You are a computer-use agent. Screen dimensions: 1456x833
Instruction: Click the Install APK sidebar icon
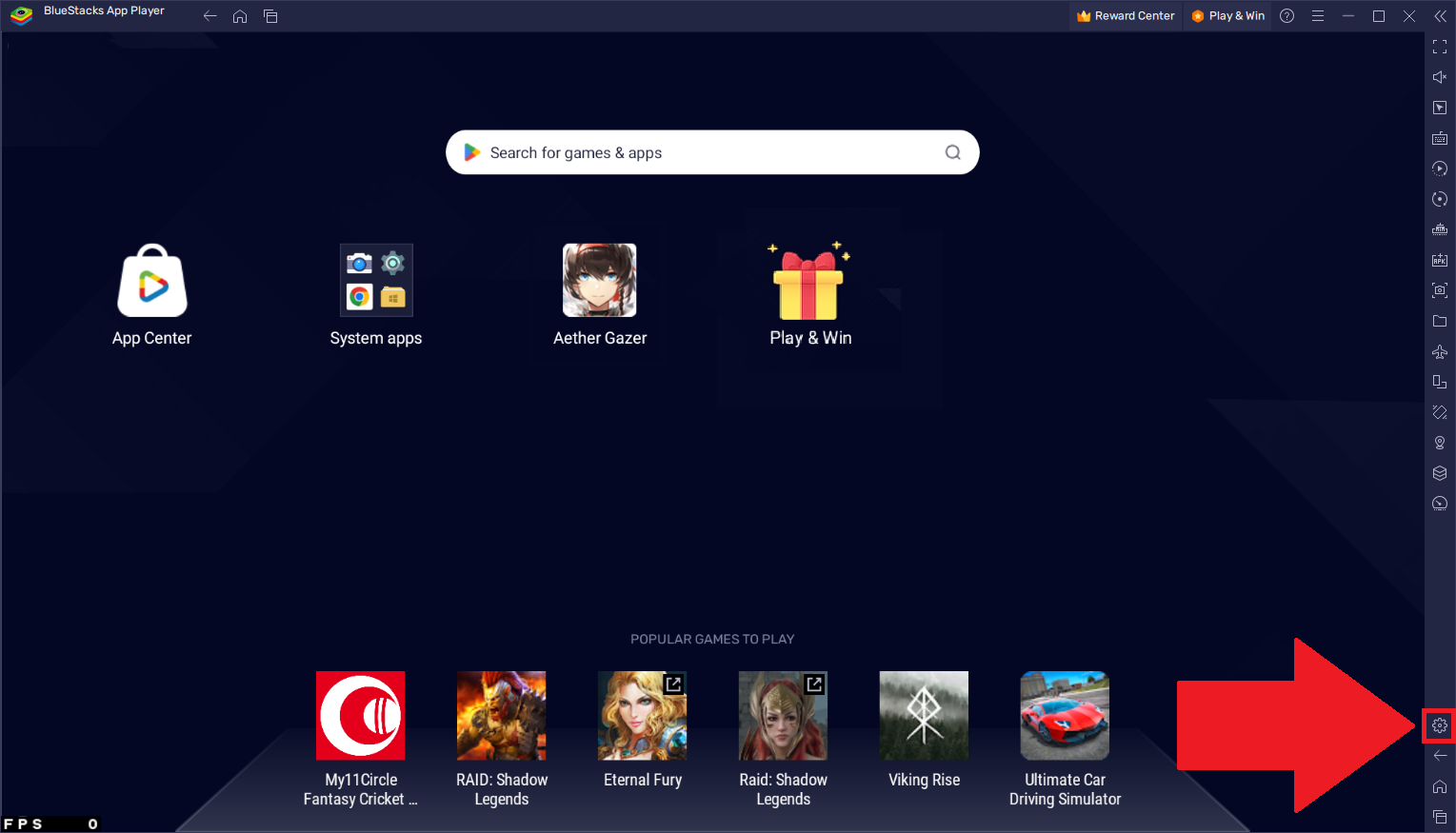tap(1440, 260)
